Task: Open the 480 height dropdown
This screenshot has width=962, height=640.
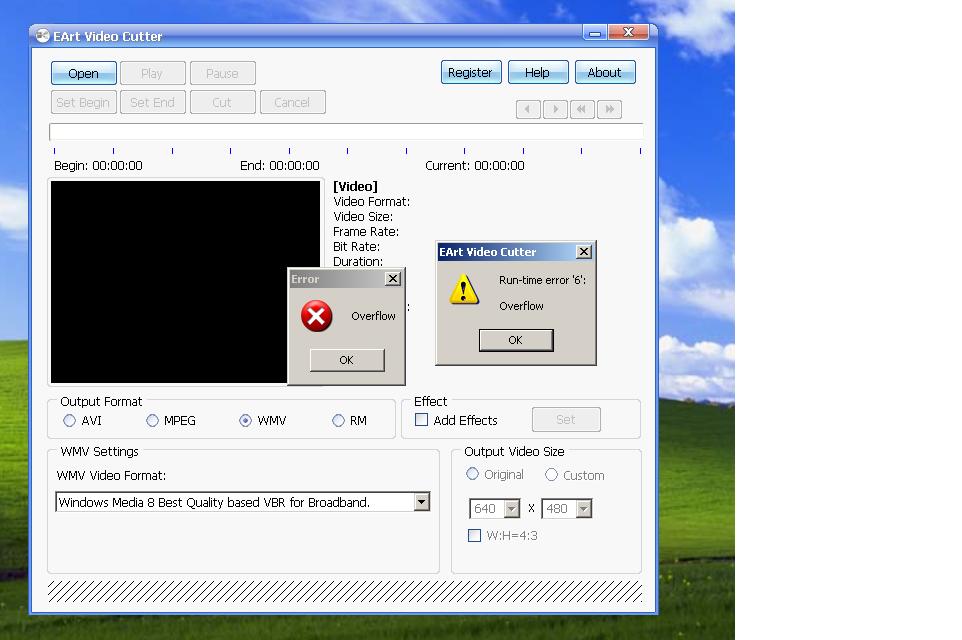Action: (583, 509)
